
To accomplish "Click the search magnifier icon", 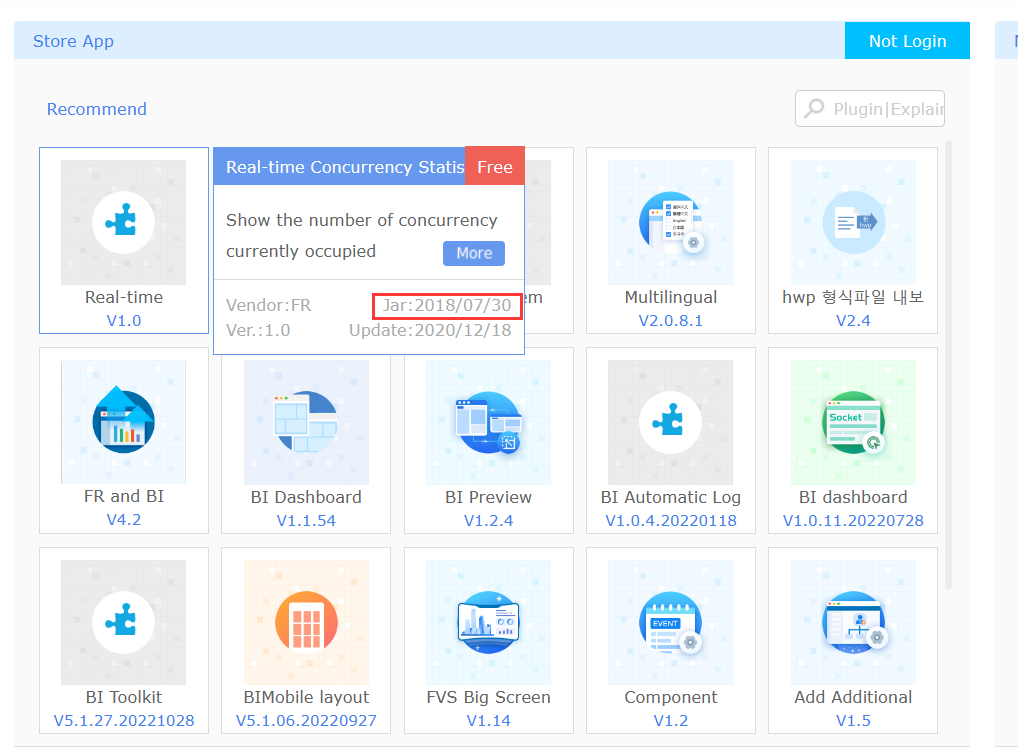I will (x=813, y=108).
